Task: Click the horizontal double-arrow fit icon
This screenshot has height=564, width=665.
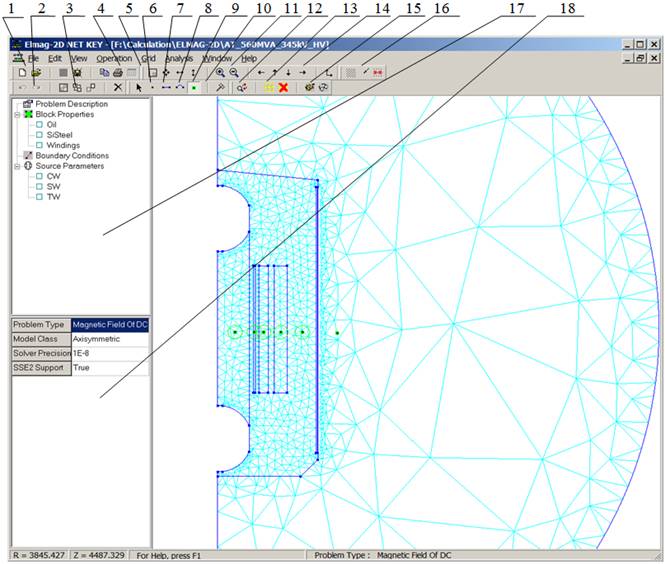Action: click(180, 73)
